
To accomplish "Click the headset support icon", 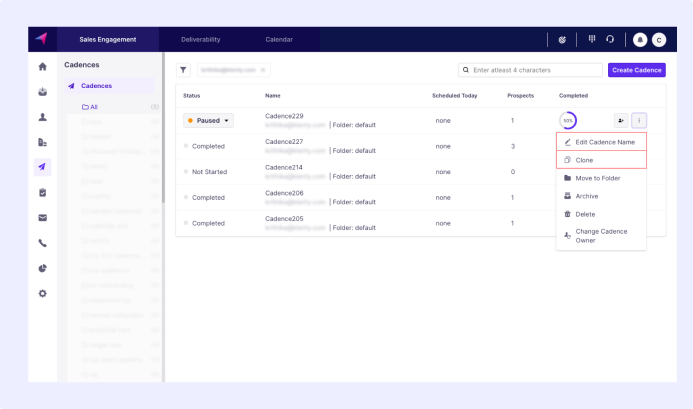I will coord(610,40).
